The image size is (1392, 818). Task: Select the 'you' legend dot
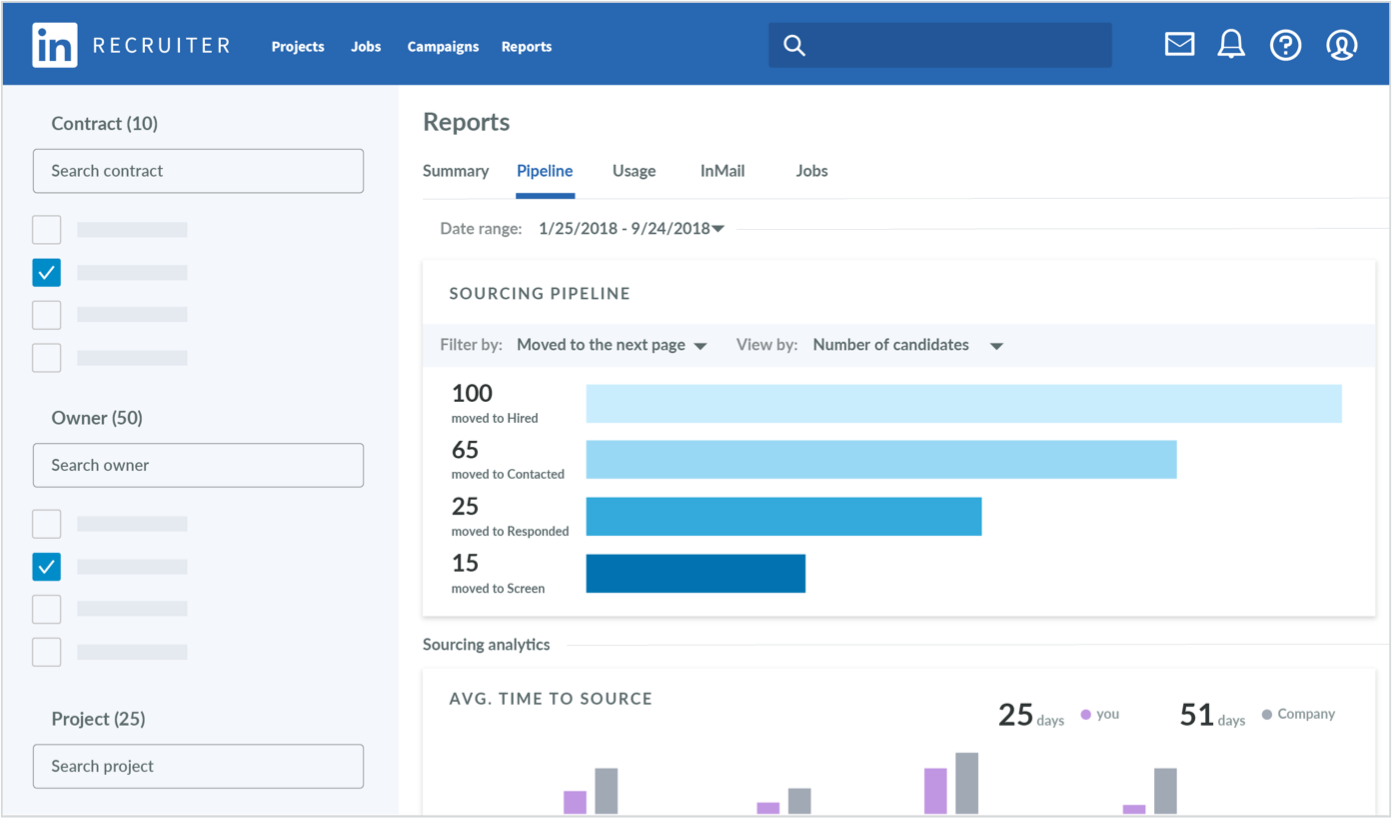point(1085,713)
